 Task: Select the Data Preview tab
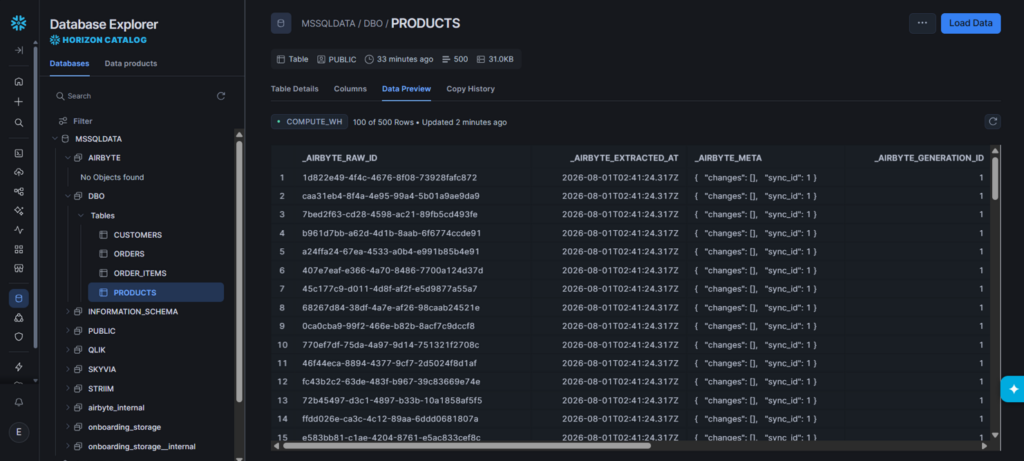406,89
